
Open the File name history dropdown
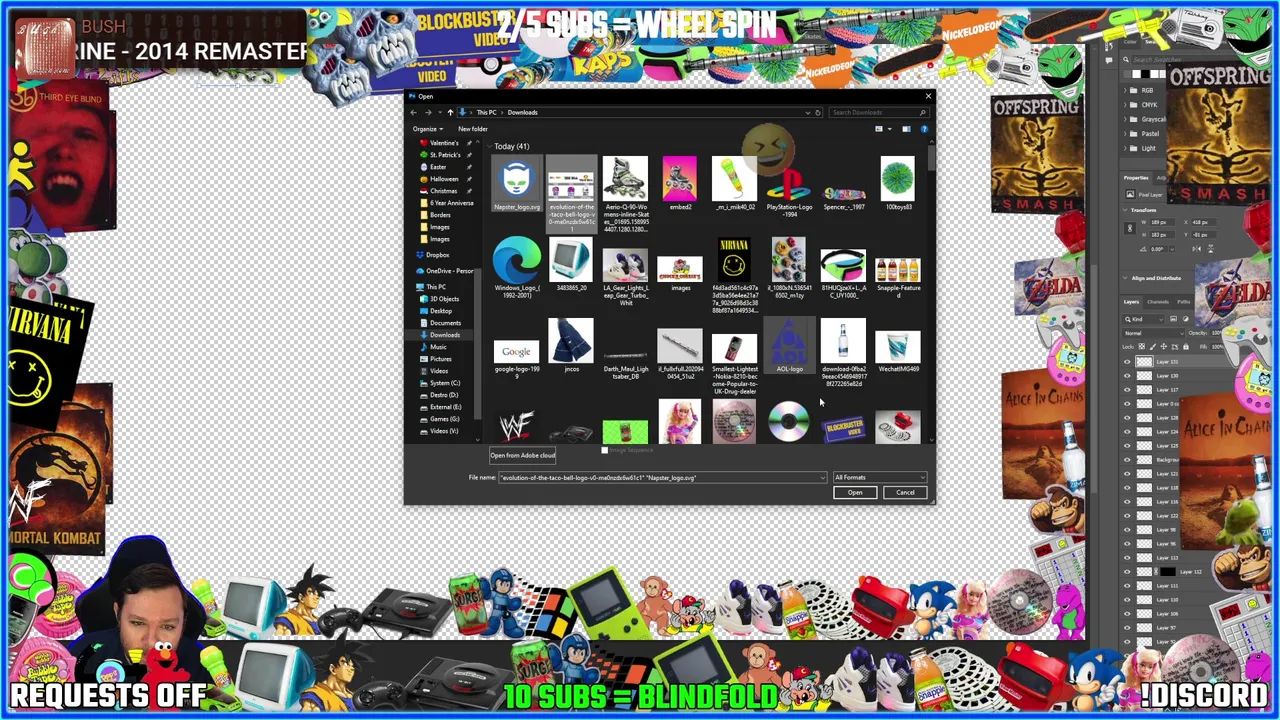pos(822,478)
